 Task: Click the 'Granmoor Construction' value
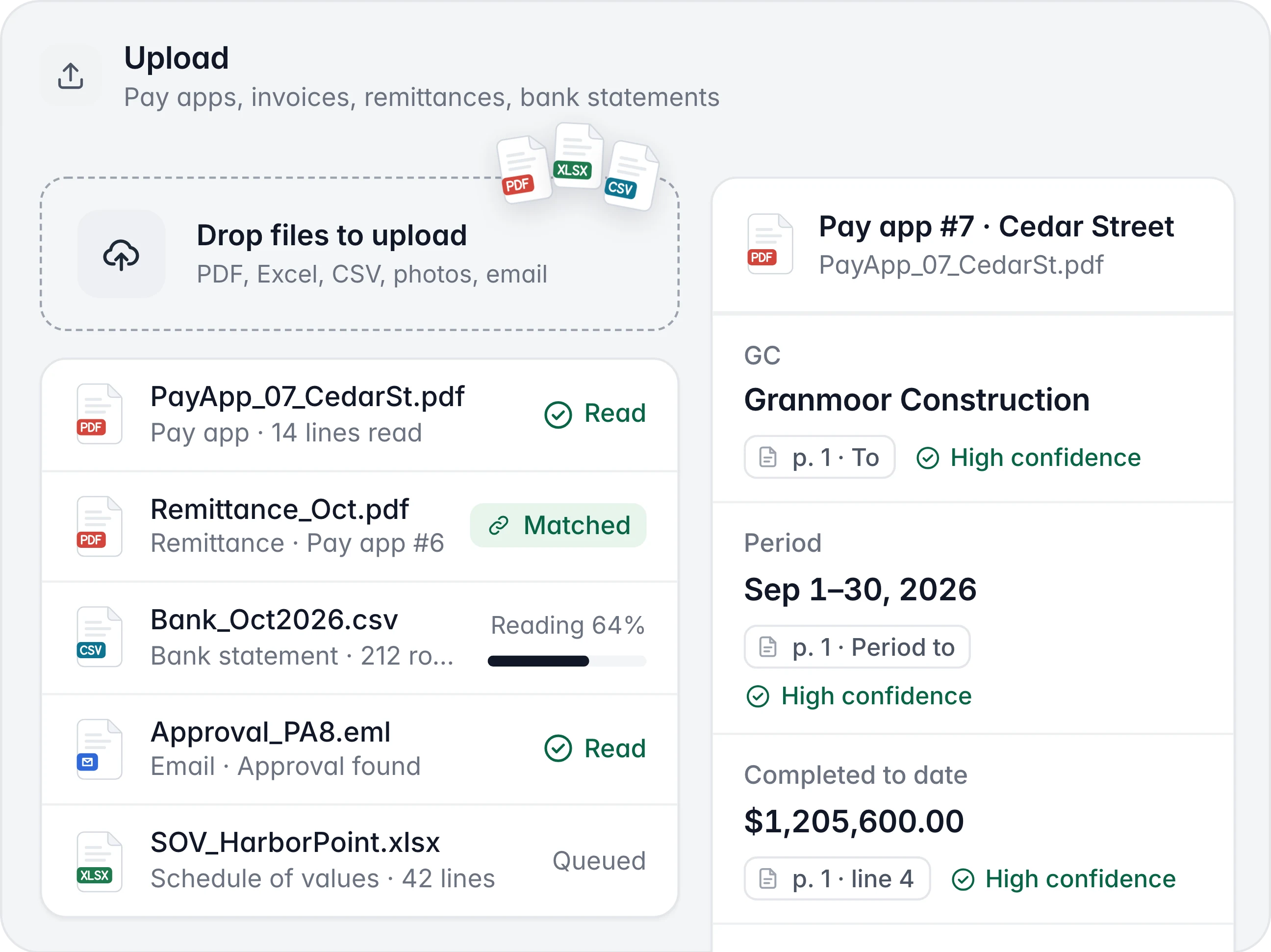(917, 400)
